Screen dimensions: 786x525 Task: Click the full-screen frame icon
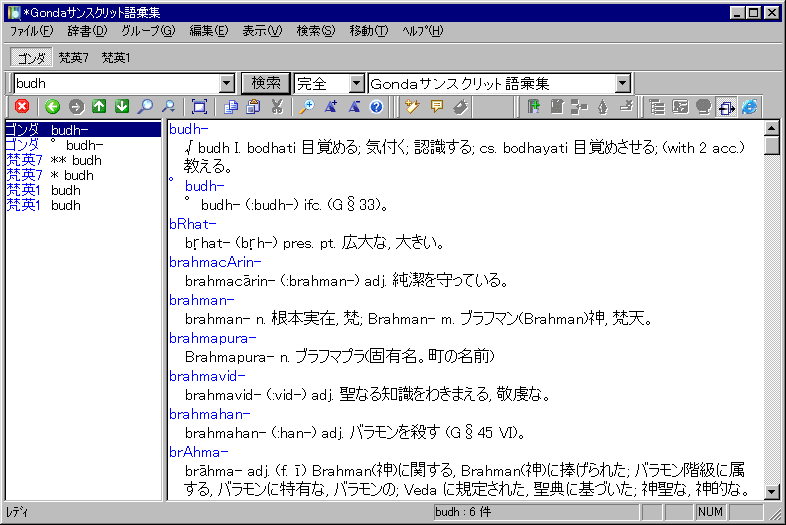(x=199, y=106)
